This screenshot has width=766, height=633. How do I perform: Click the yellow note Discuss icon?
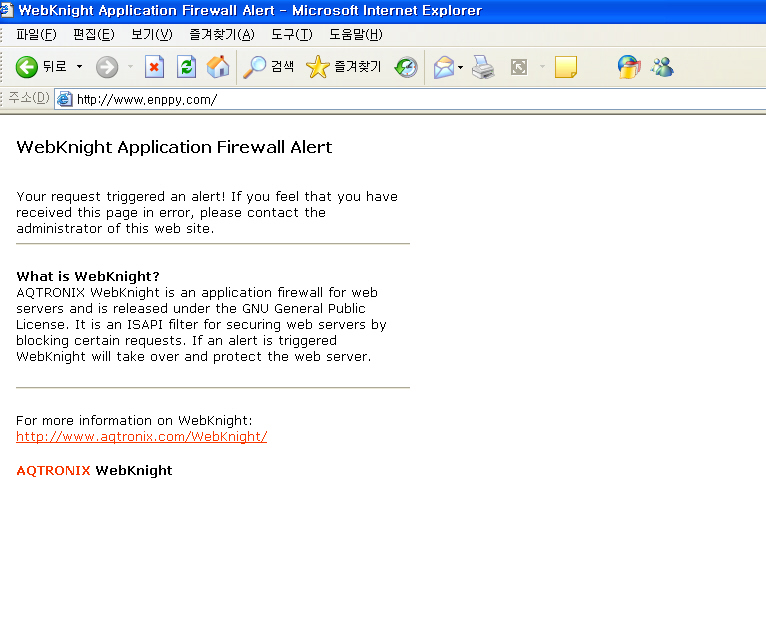tap(566, 67)
